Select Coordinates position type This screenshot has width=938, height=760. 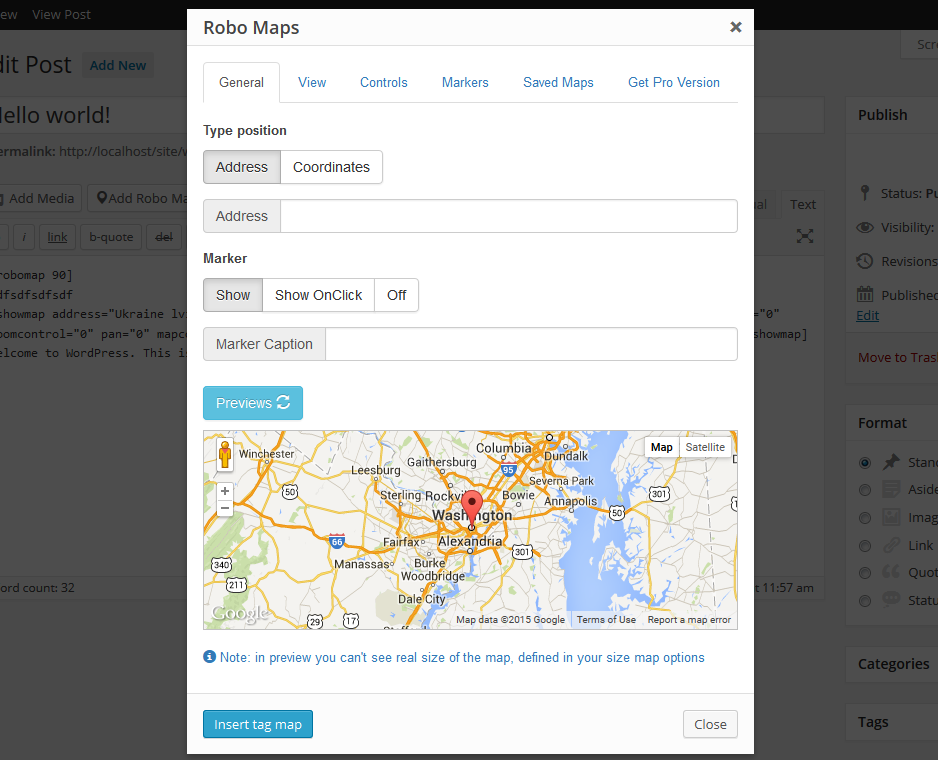click(331, 167)
